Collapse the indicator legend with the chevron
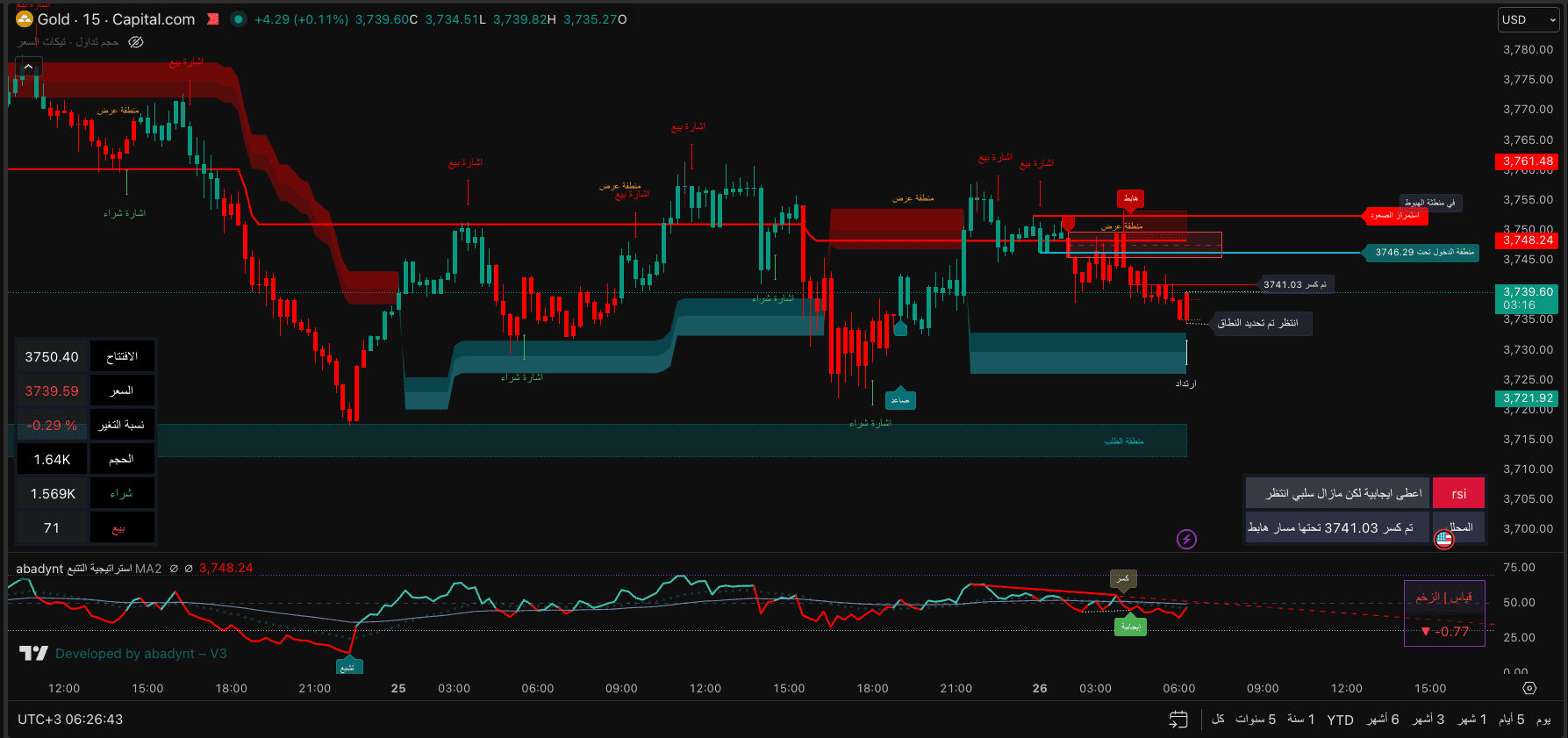This screenshot has height=738, width=1568. [28, 67]
